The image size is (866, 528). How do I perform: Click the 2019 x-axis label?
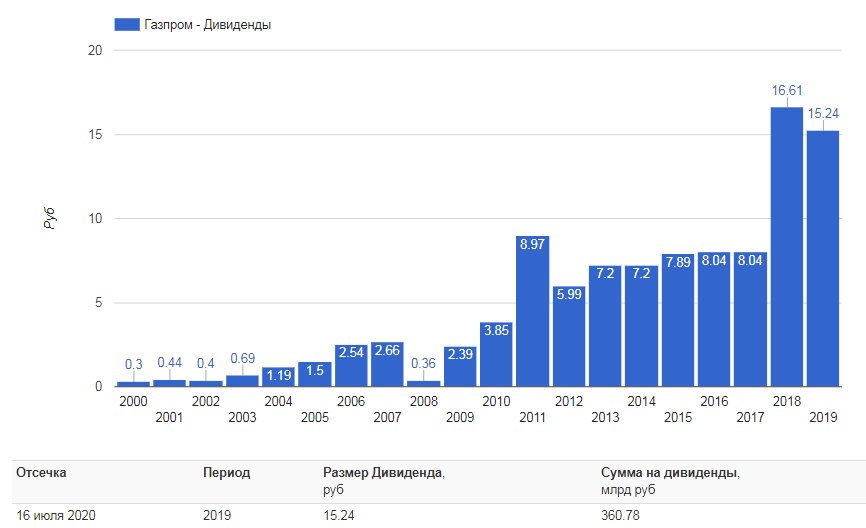click(x=823, y=417)
